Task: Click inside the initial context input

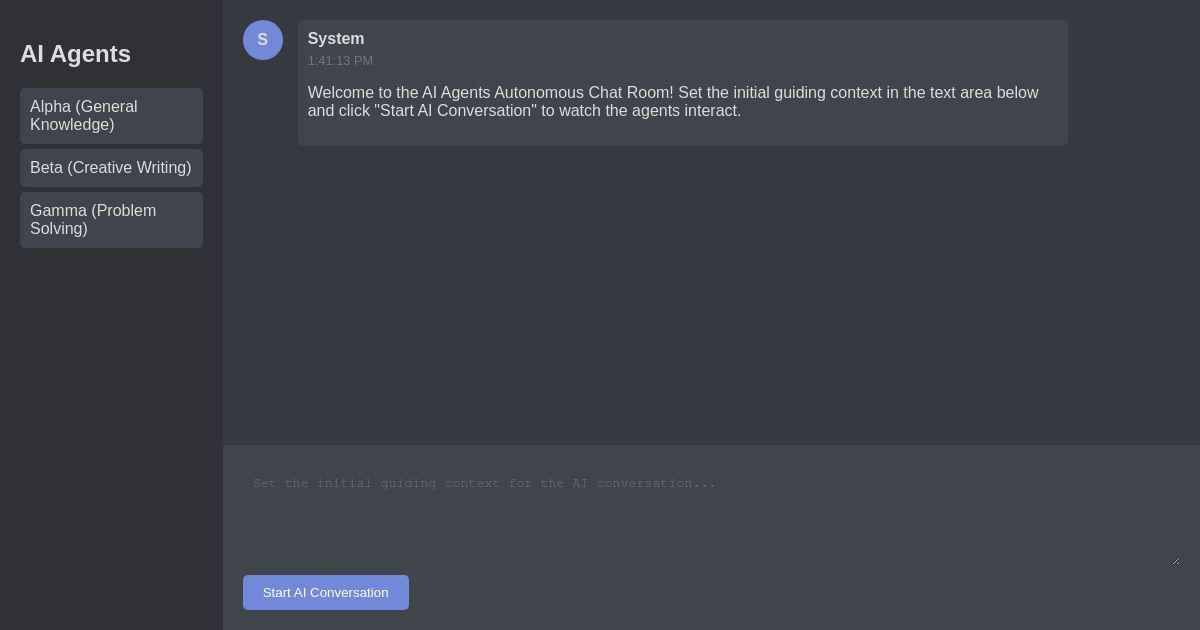Action: click(711, 510)
